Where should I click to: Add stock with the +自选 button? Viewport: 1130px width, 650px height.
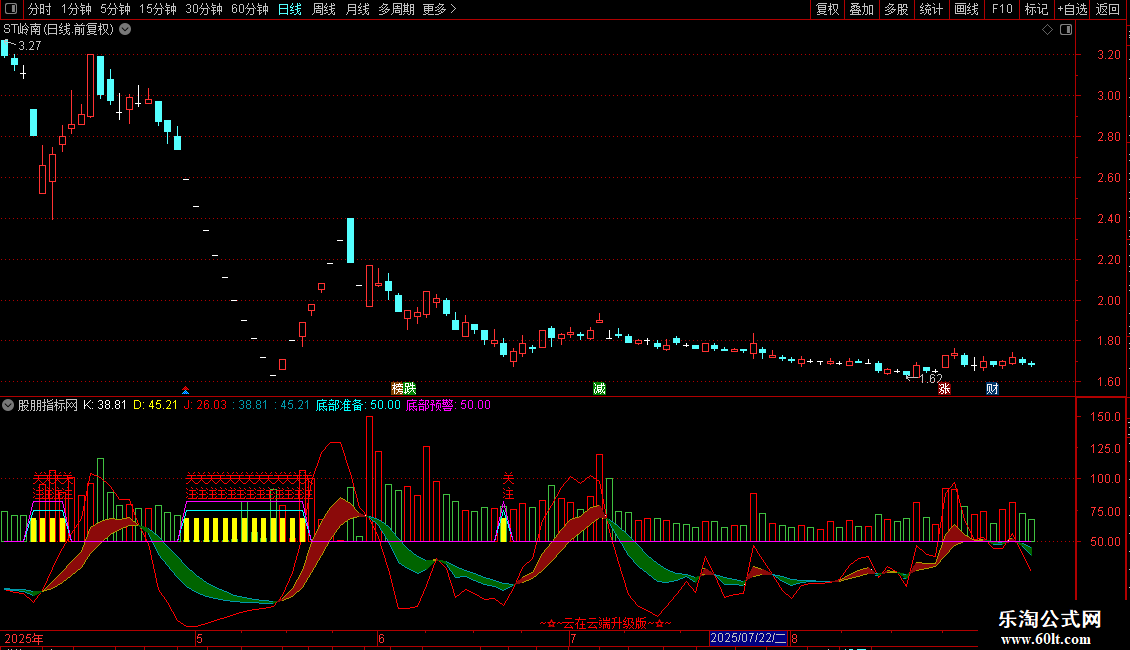pyautogui.click(x=1072, y=9)
